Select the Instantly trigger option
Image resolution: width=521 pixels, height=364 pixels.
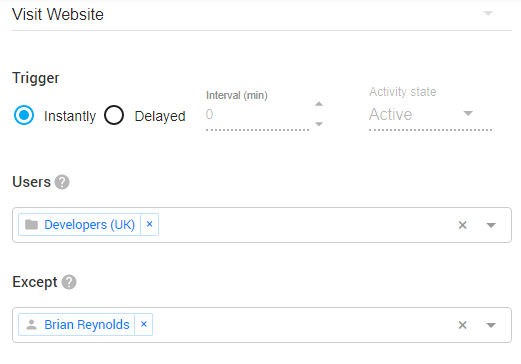(24, 115)
